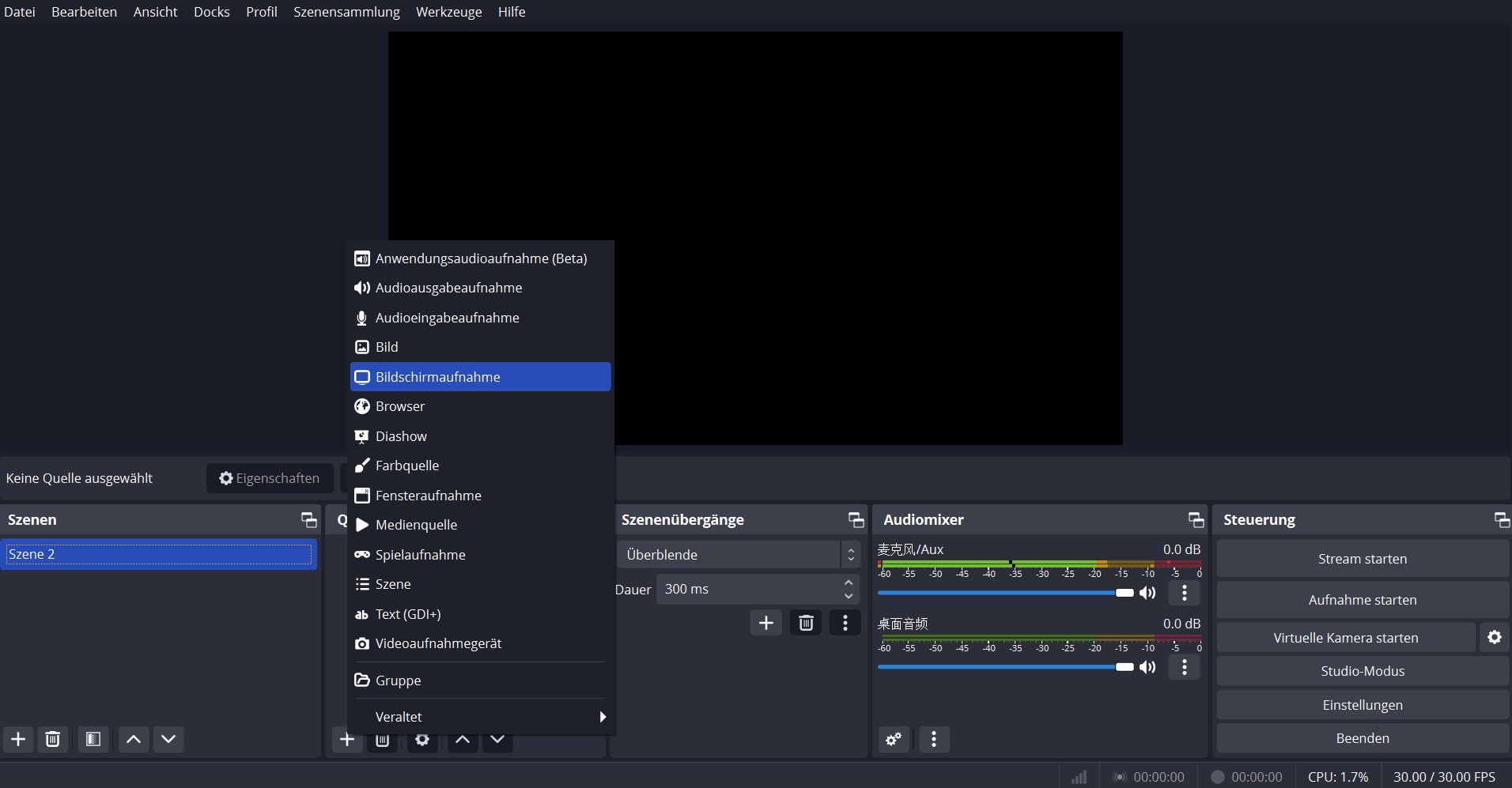
Task: Undock the Szenenübergänge panel
Action: tap(856, 519)
